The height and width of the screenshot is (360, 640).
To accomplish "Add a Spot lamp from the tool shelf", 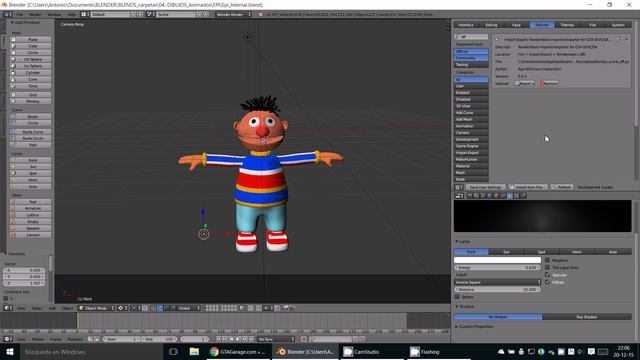I will [x=31, y=173].
